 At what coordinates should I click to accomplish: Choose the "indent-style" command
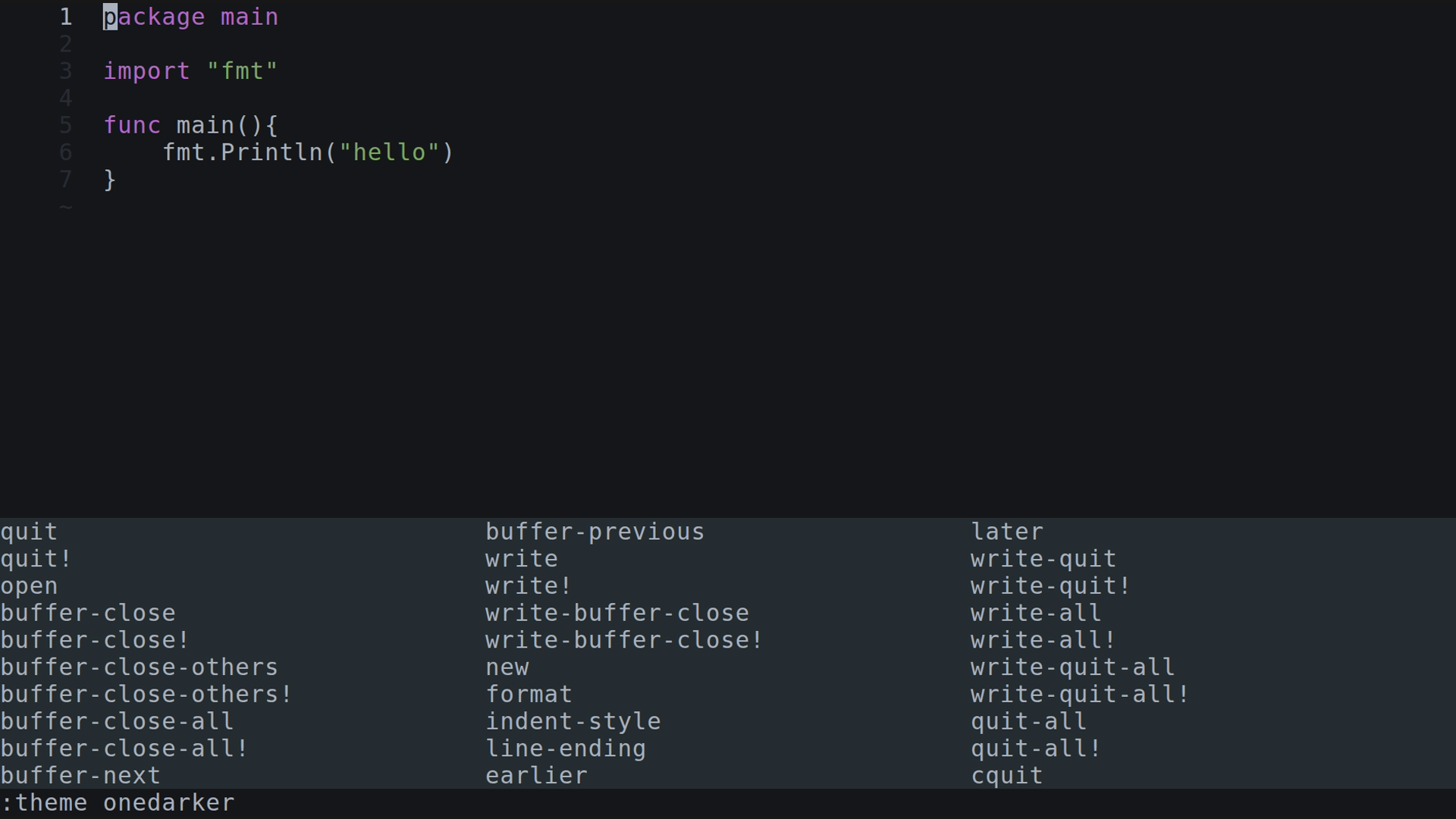[x=573, y=721]
